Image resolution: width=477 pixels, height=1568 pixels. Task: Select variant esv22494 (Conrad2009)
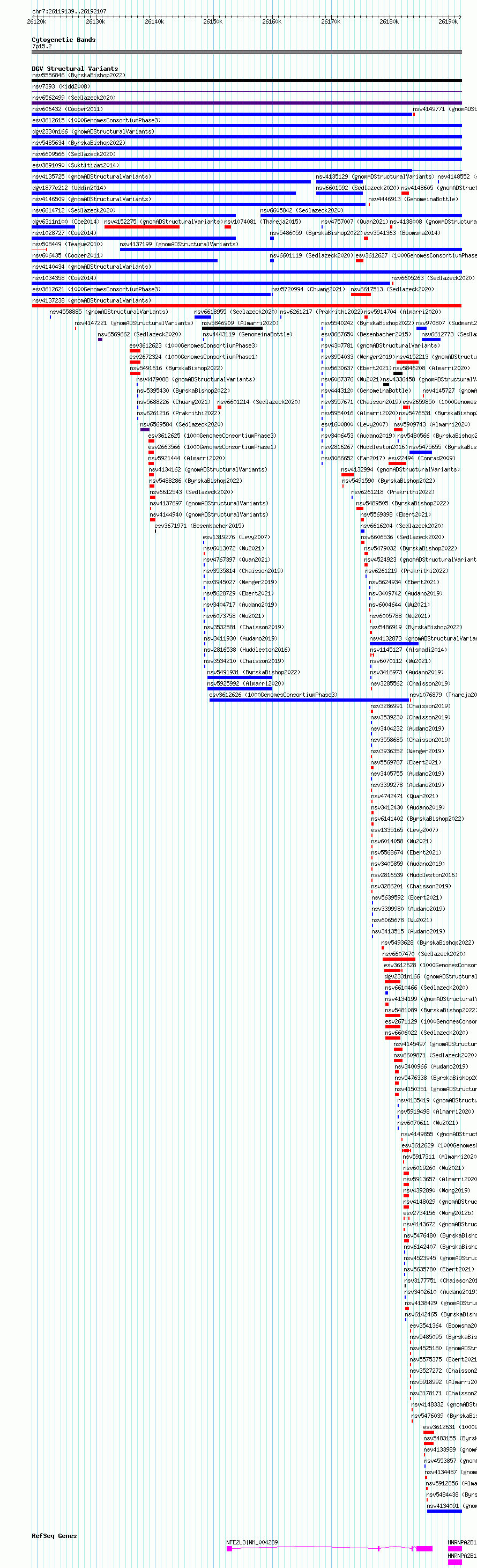422,458
